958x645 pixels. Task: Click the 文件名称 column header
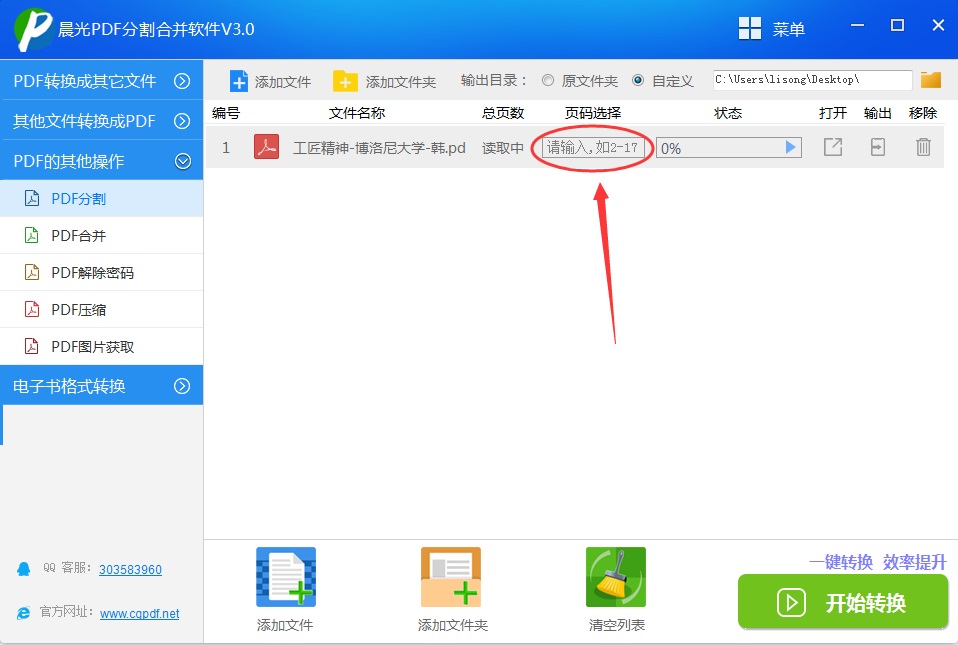click(x=357, y=113)
